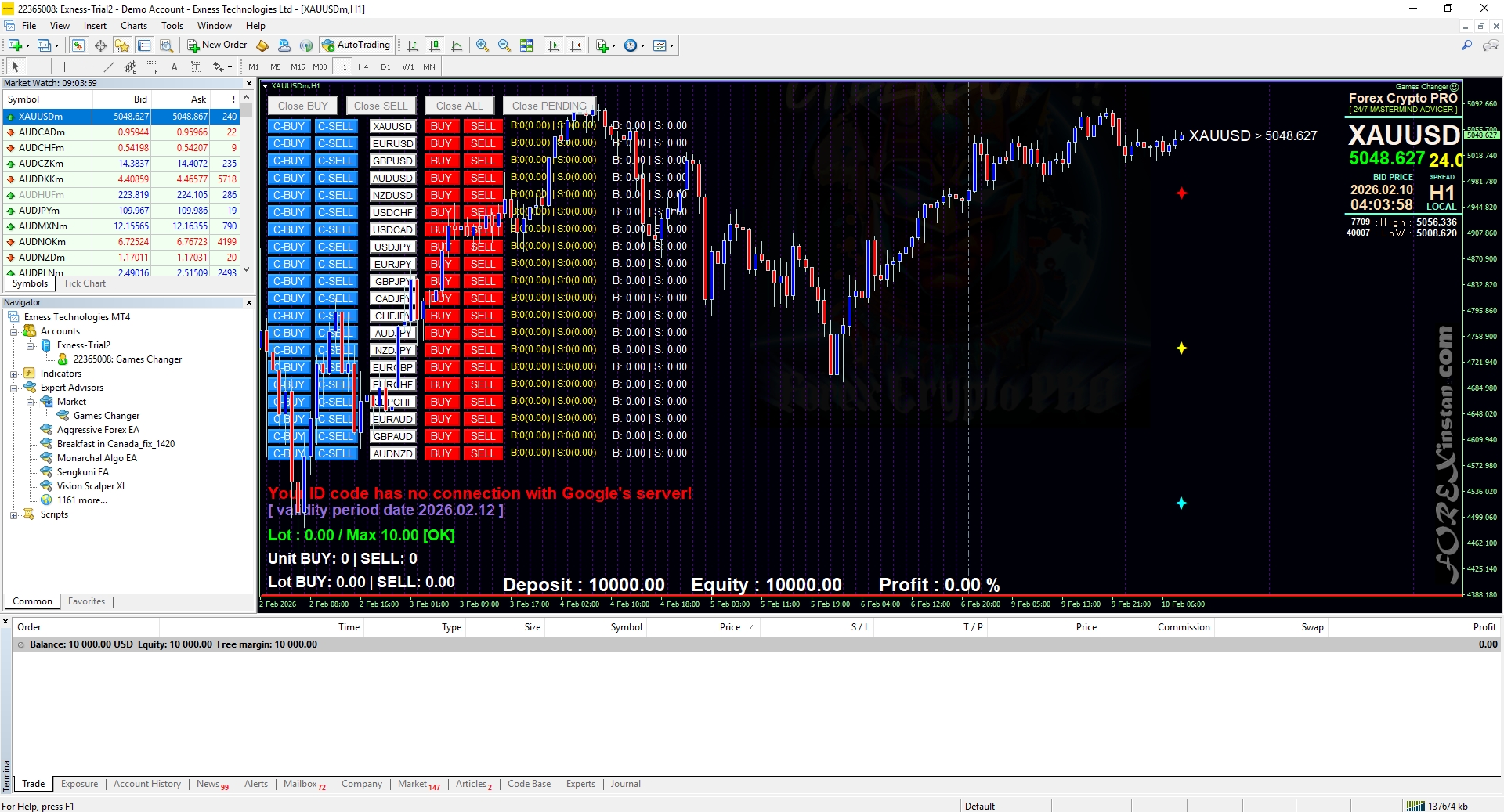Open the Indicators dropdown arrow

pos(613,45)
